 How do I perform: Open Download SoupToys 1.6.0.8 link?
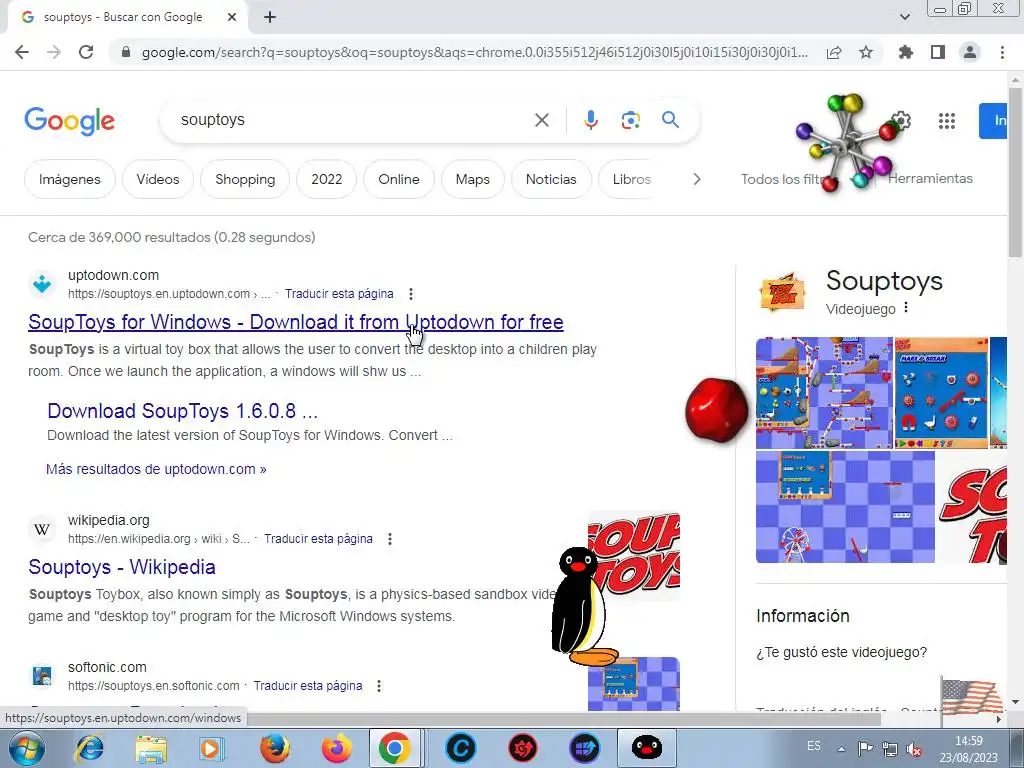click(183, 411)
